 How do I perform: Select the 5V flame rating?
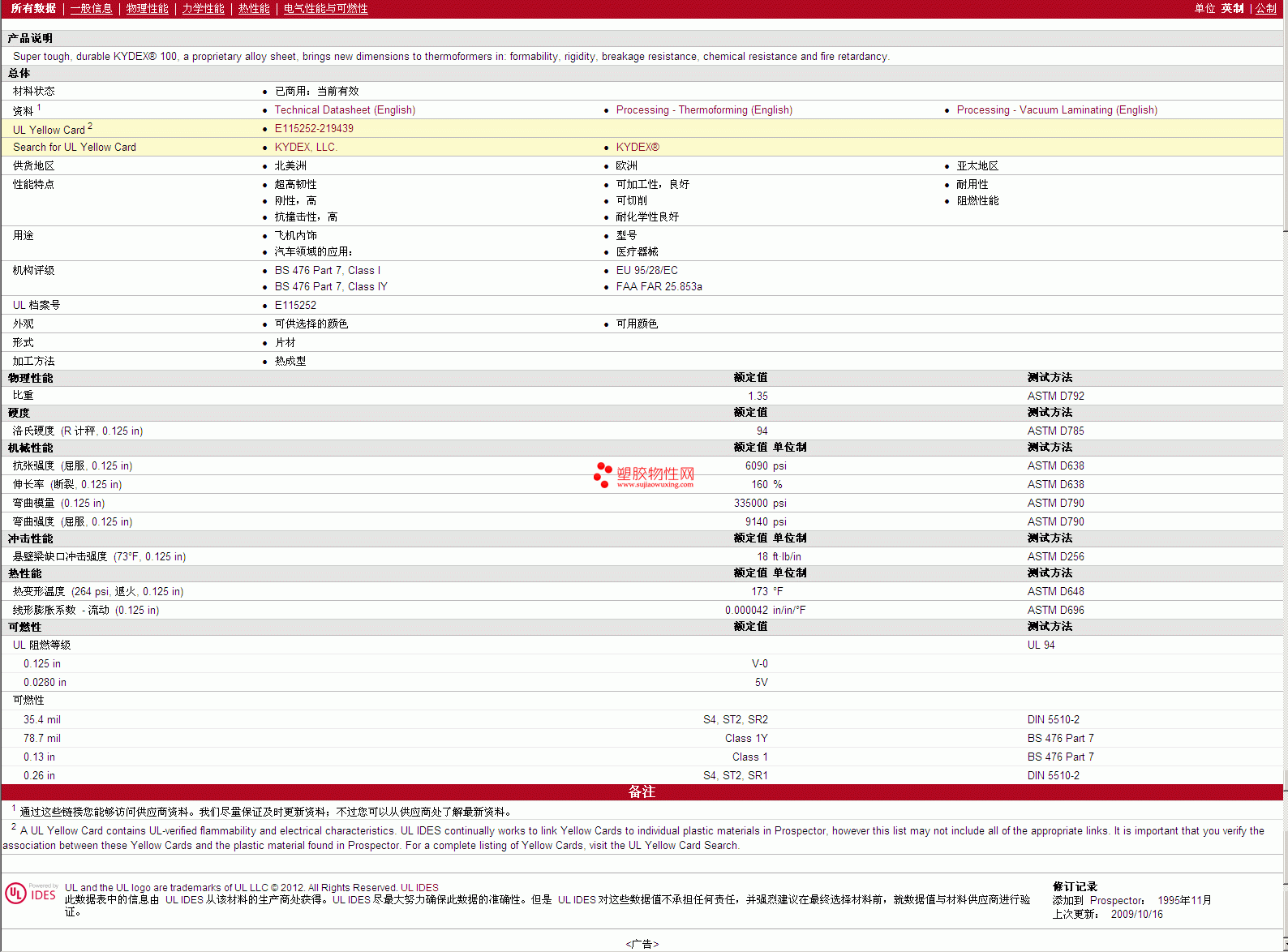click(761, 682)
